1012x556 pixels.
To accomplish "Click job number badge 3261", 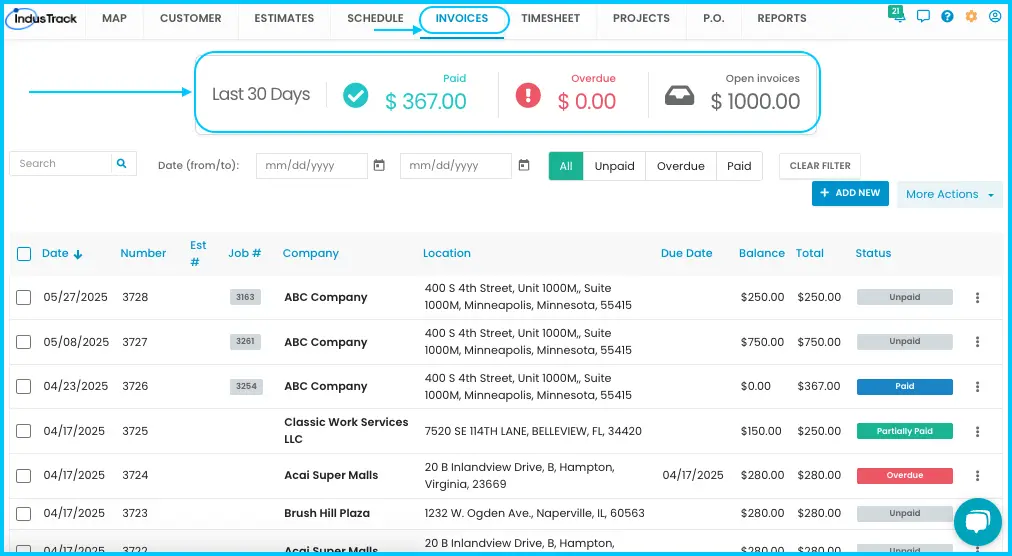I will [x=245, y=342].
